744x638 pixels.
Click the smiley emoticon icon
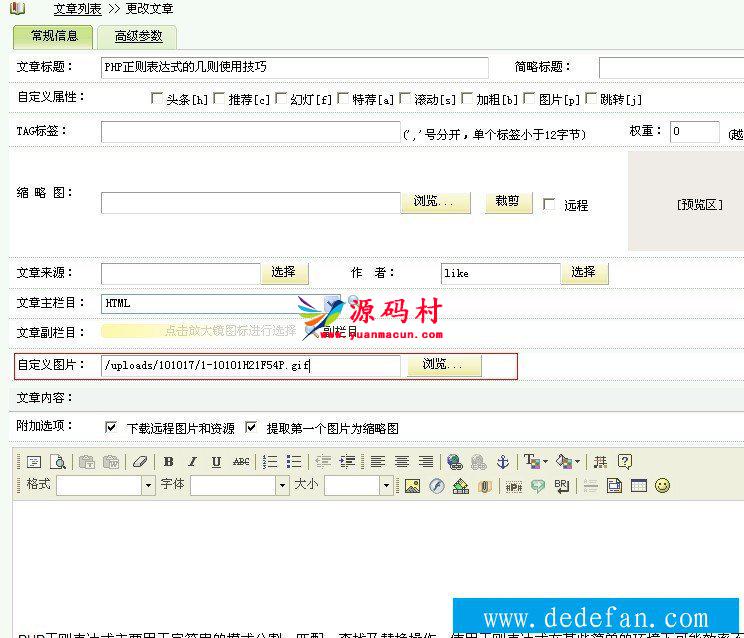pyautogui.click(x=662, y=486)
